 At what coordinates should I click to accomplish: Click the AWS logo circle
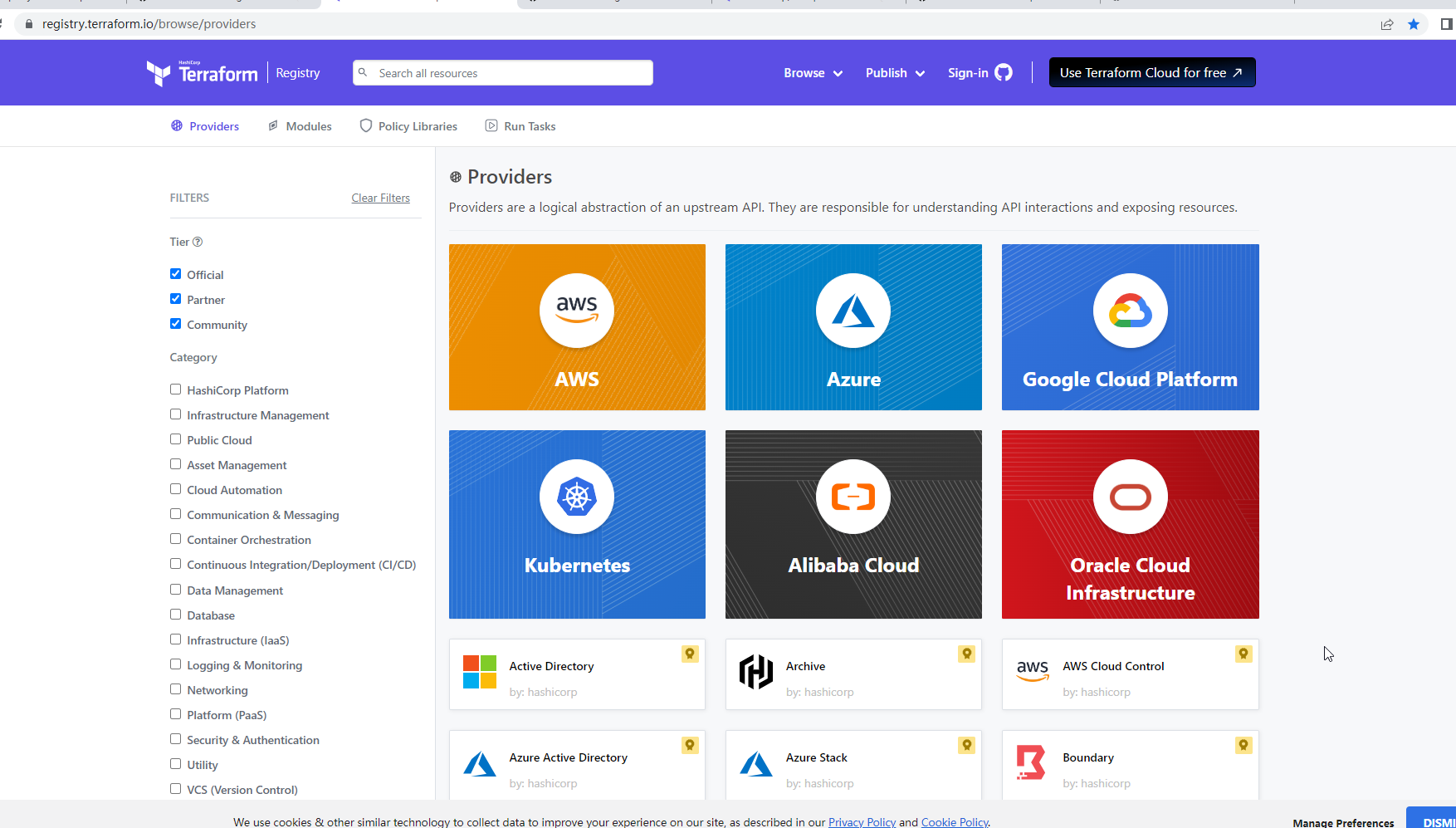pos(577,311)
